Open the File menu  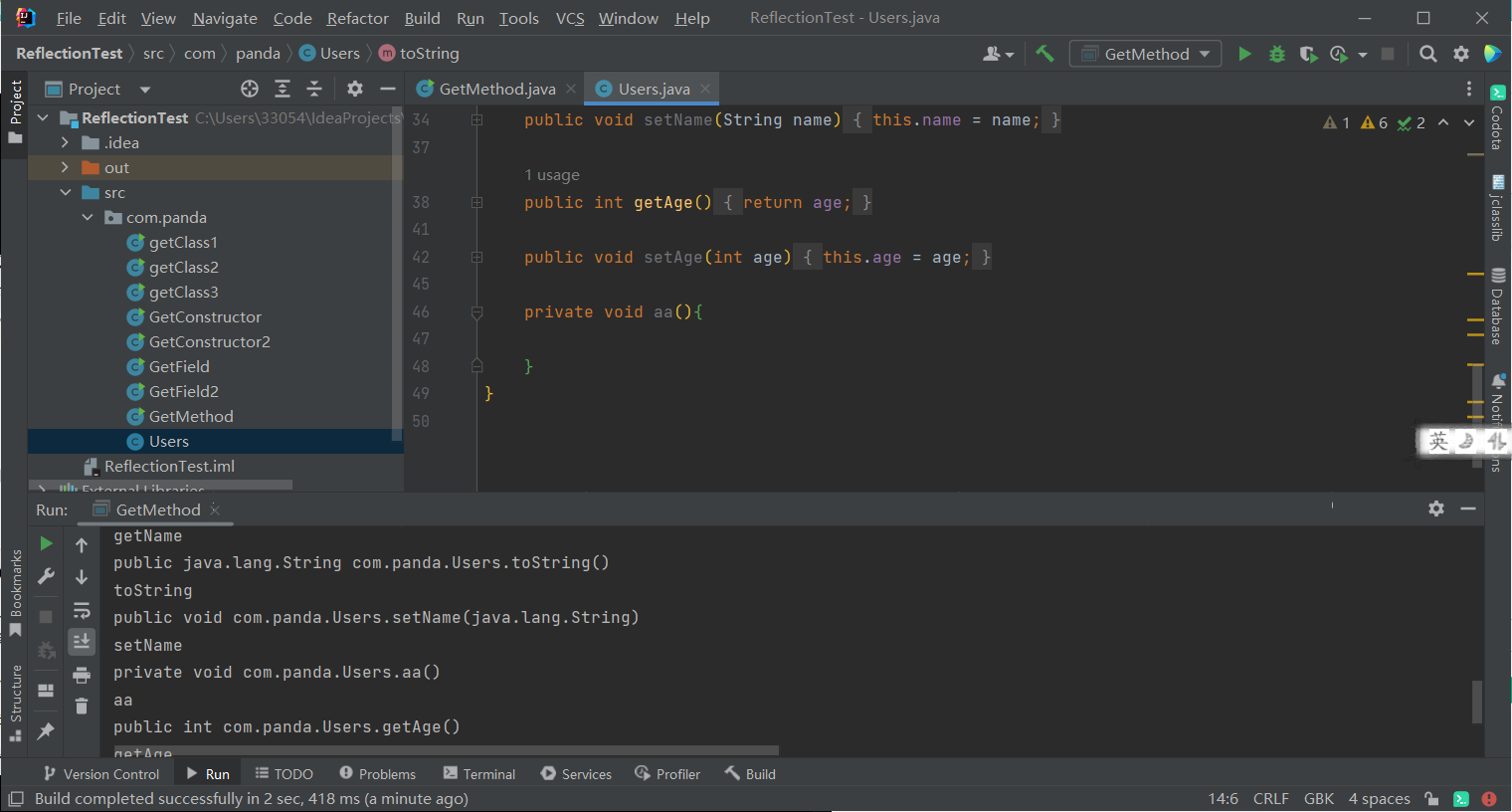tap(69, 18)
